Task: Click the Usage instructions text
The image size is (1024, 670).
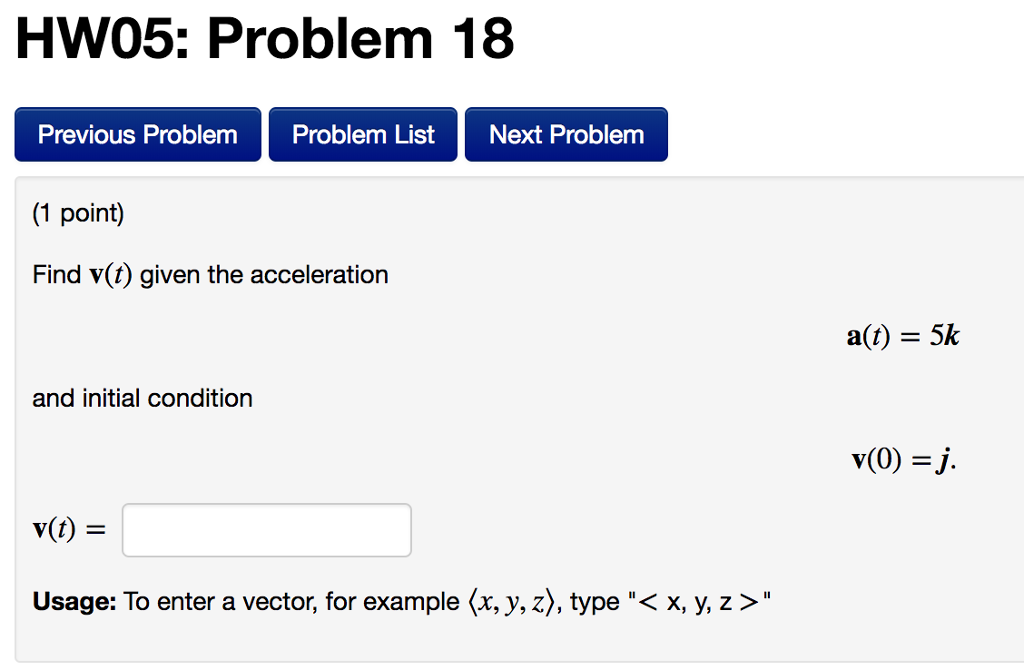Action: pyautogui.click(x=399, y=601)
